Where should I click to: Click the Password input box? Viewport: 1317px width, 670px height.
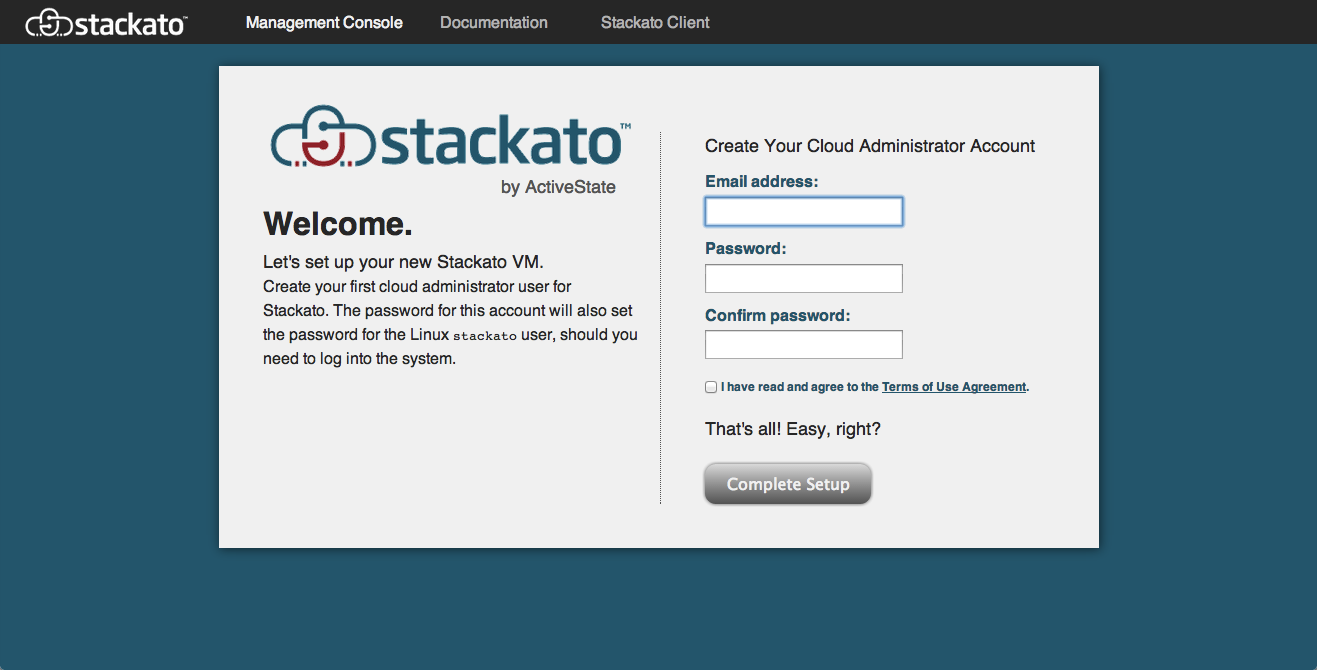[803, 279]
